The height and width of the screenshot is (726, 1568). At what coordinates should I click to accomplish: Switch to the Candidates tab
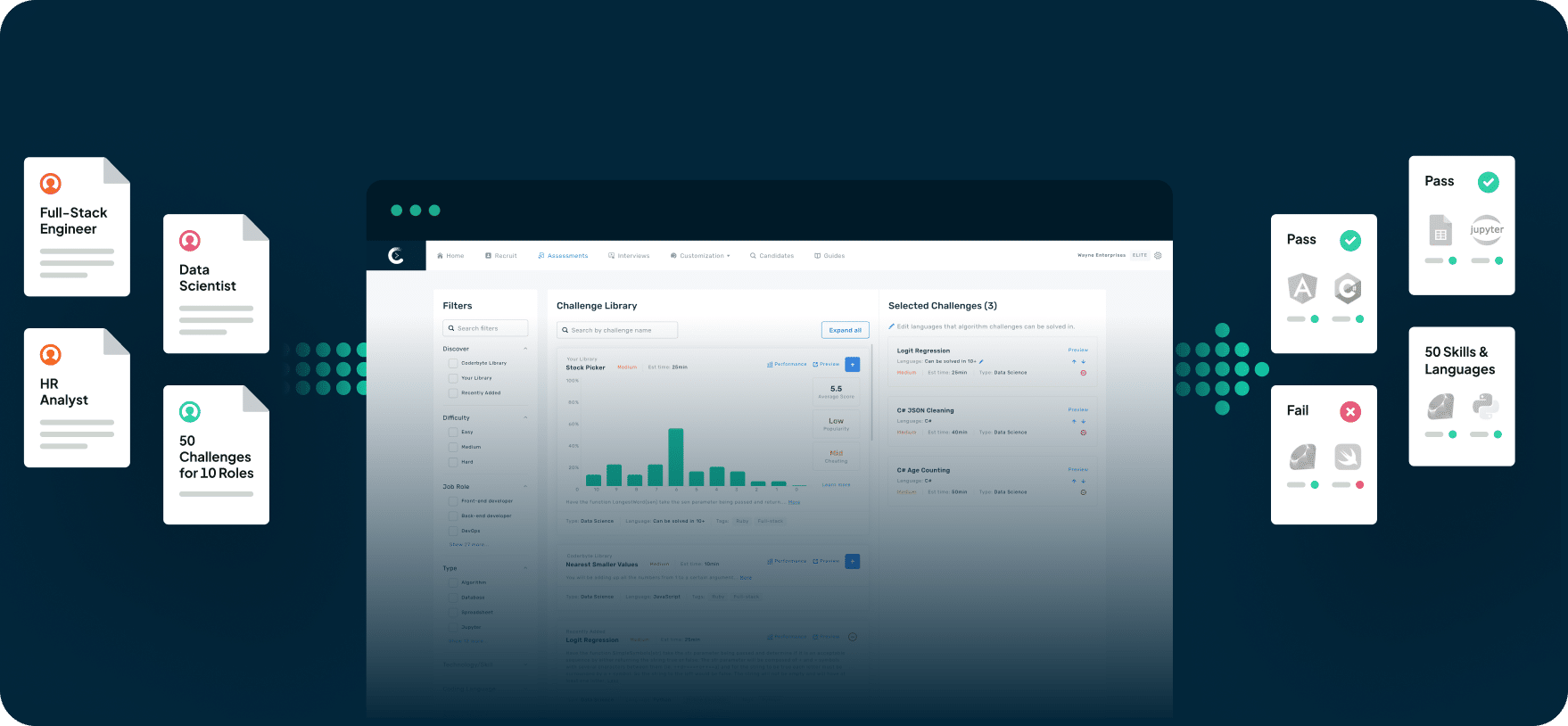[x=772, y=256]
